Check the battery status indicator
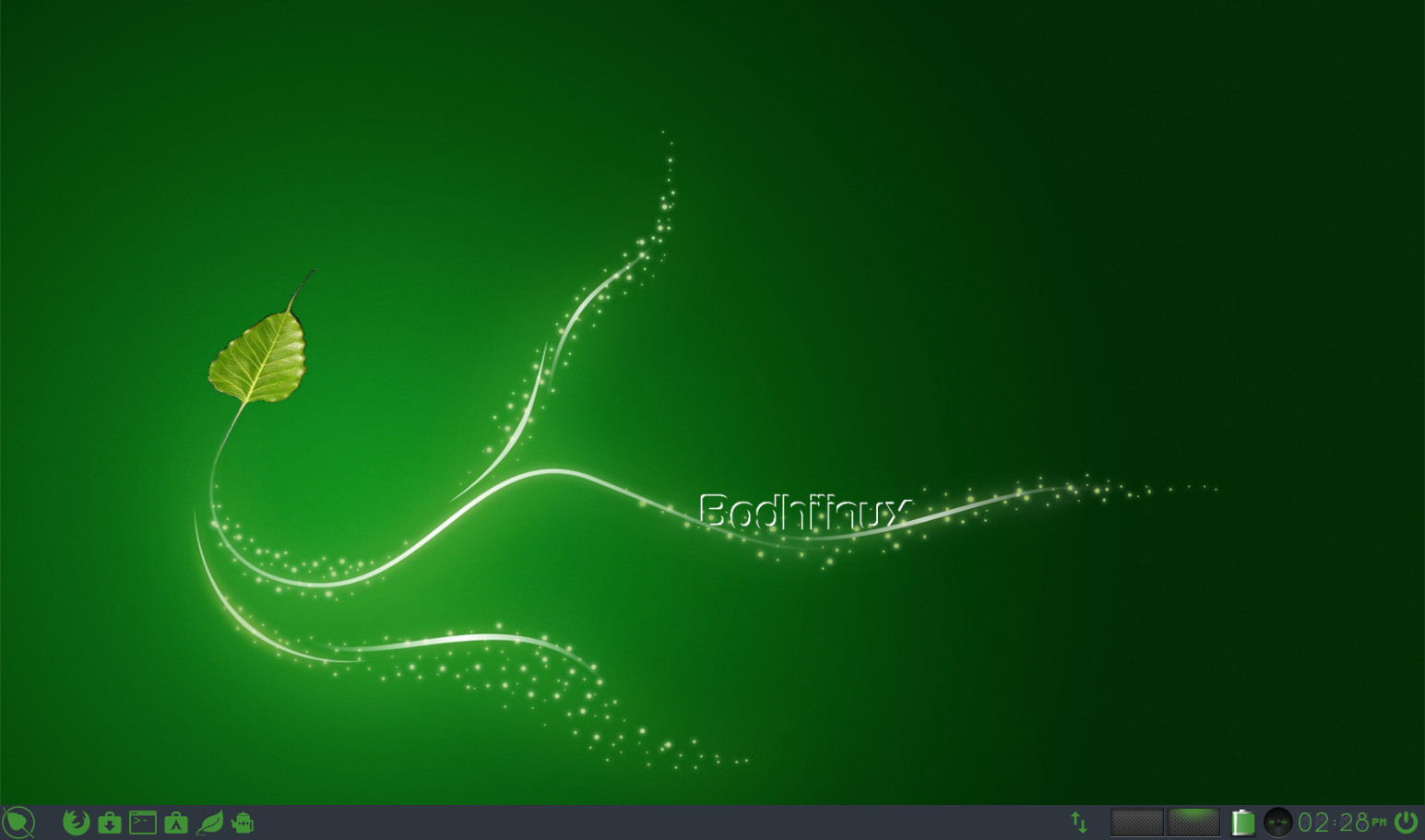Image resolution: width=1425 pixels, height=840 pixels. (1243, 822)
